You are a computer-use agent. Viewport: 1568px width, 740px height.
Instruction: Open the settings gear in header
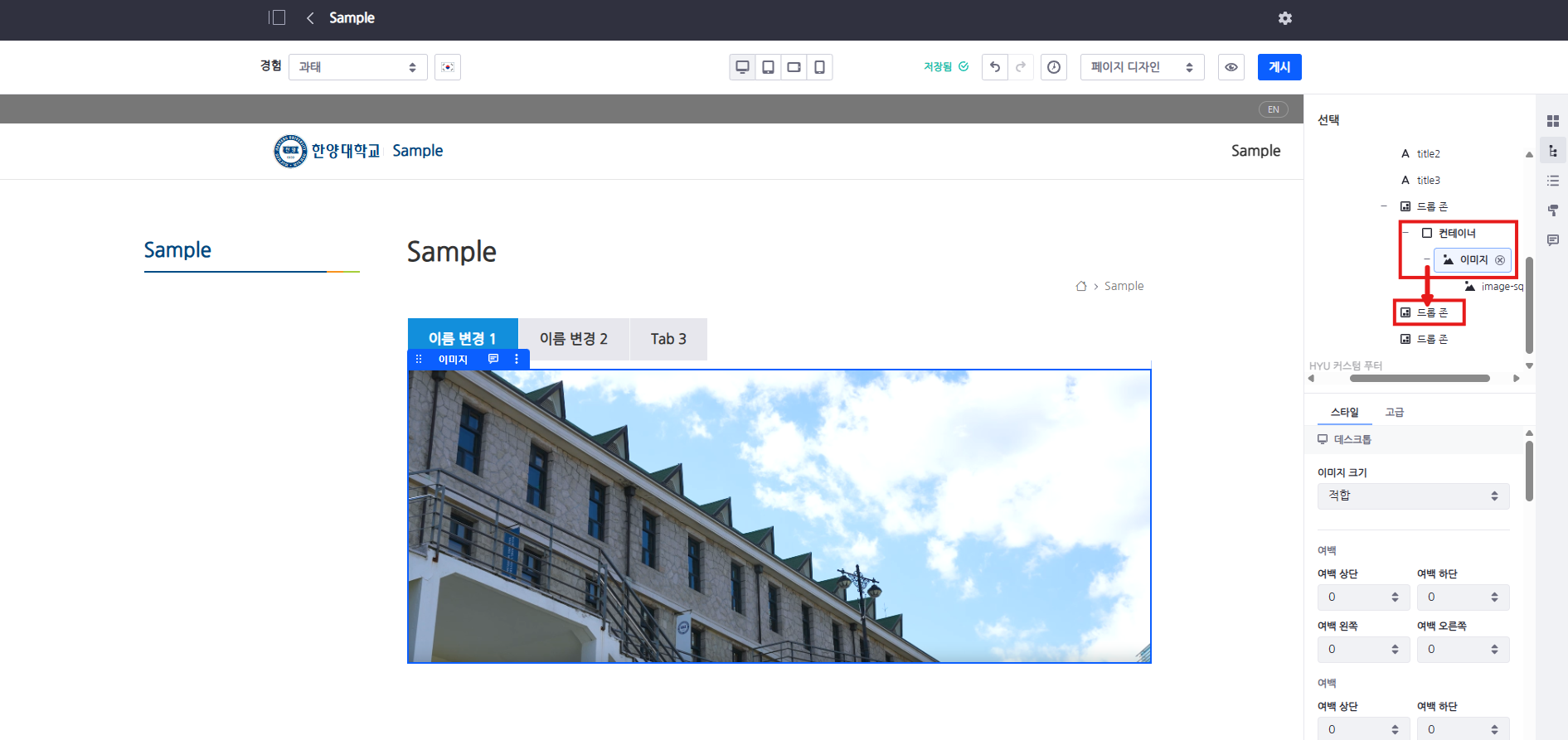[1284, 18]
